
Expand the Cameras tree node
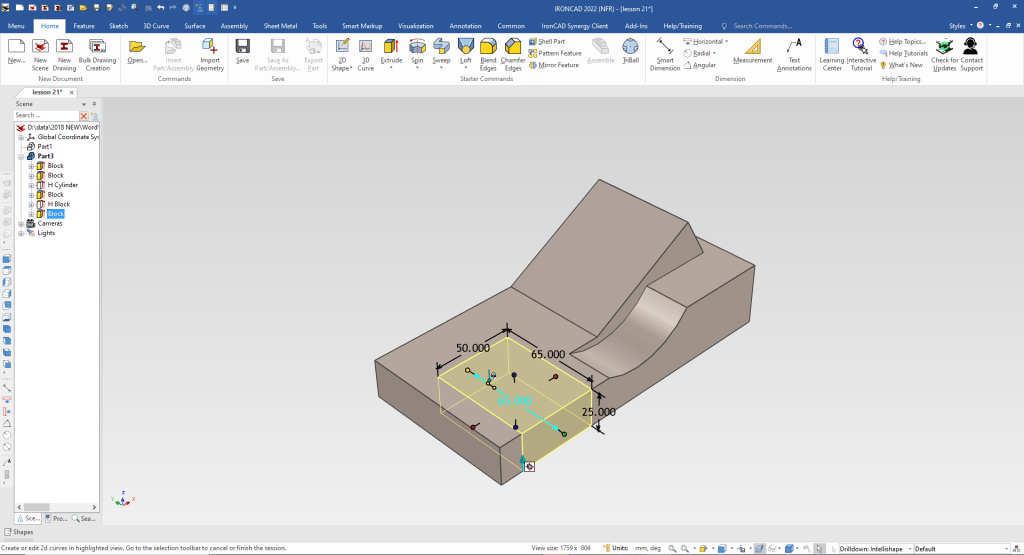pos(21,223)
